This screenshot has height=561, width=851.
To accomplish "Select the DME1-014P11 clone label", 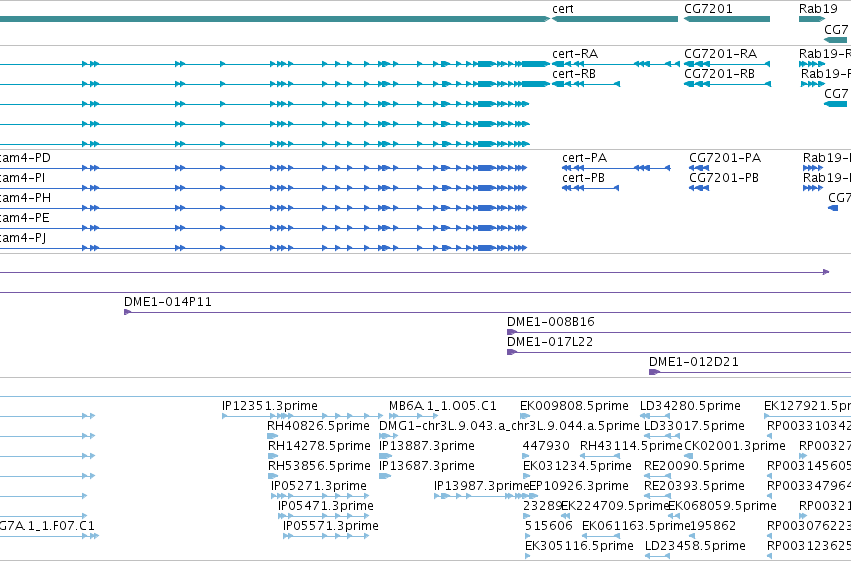I will click(168, 302).
